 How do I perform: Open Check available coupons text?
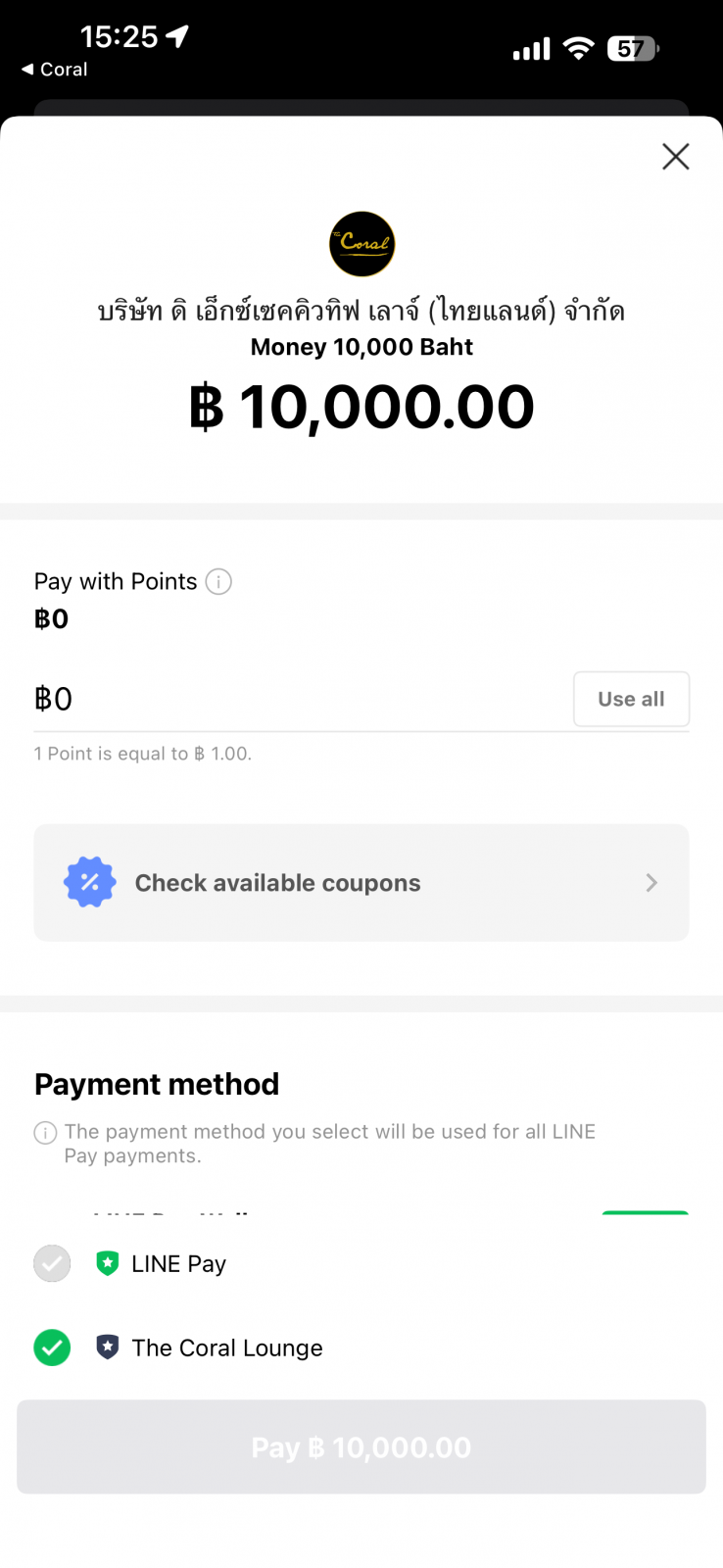pyautogui.click(x=277, y=883)
